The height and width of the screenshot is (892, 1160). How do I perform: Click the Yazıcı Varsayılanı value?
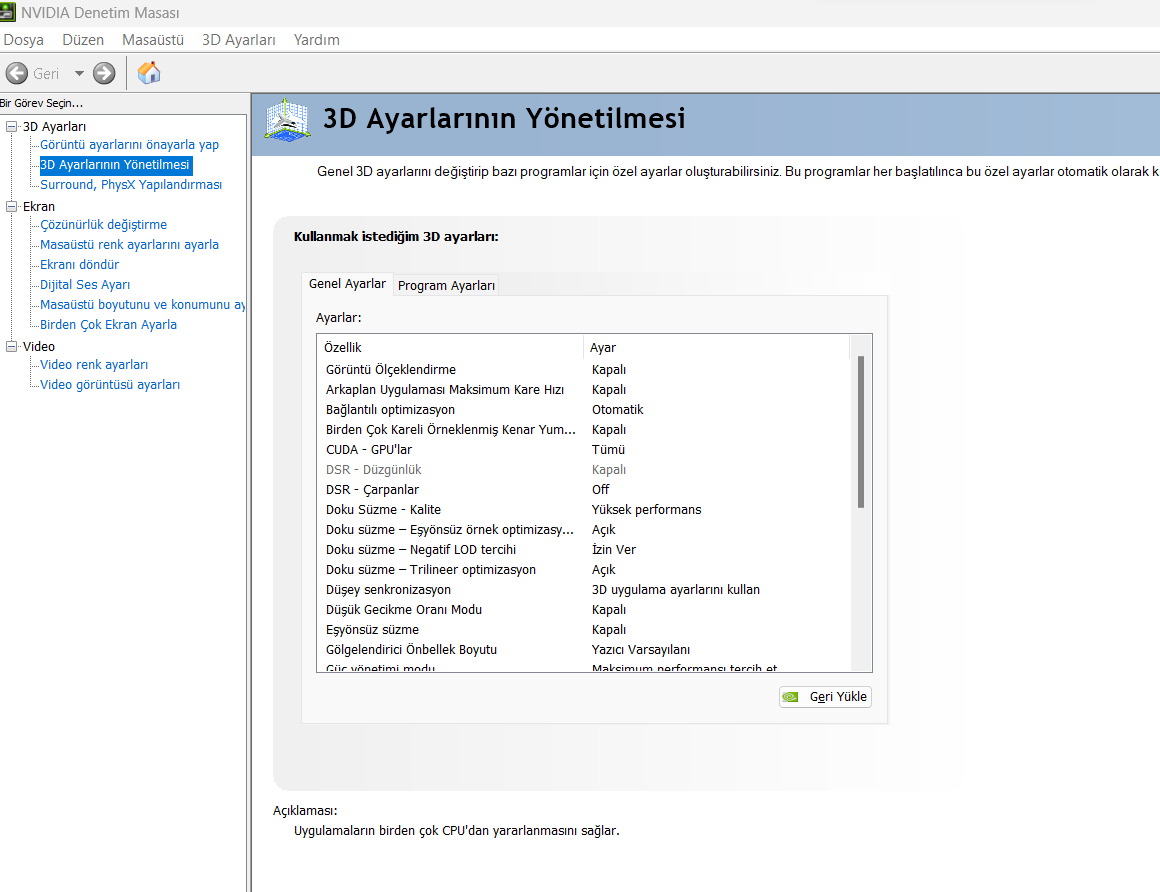pyautogui.click(x=641, y=649)
